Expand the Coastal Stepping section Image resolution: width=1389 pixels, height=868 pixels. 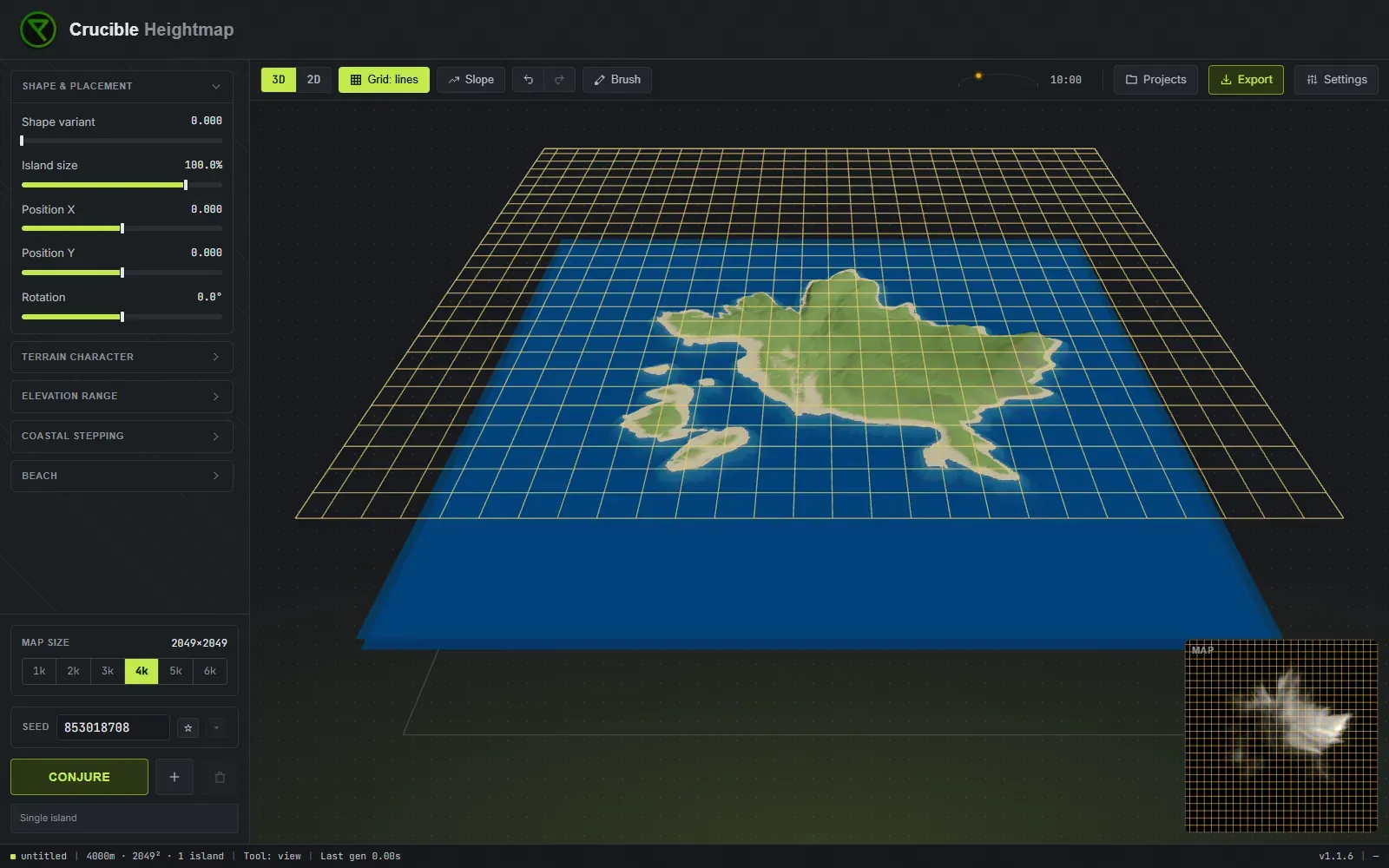click(122, 436)
